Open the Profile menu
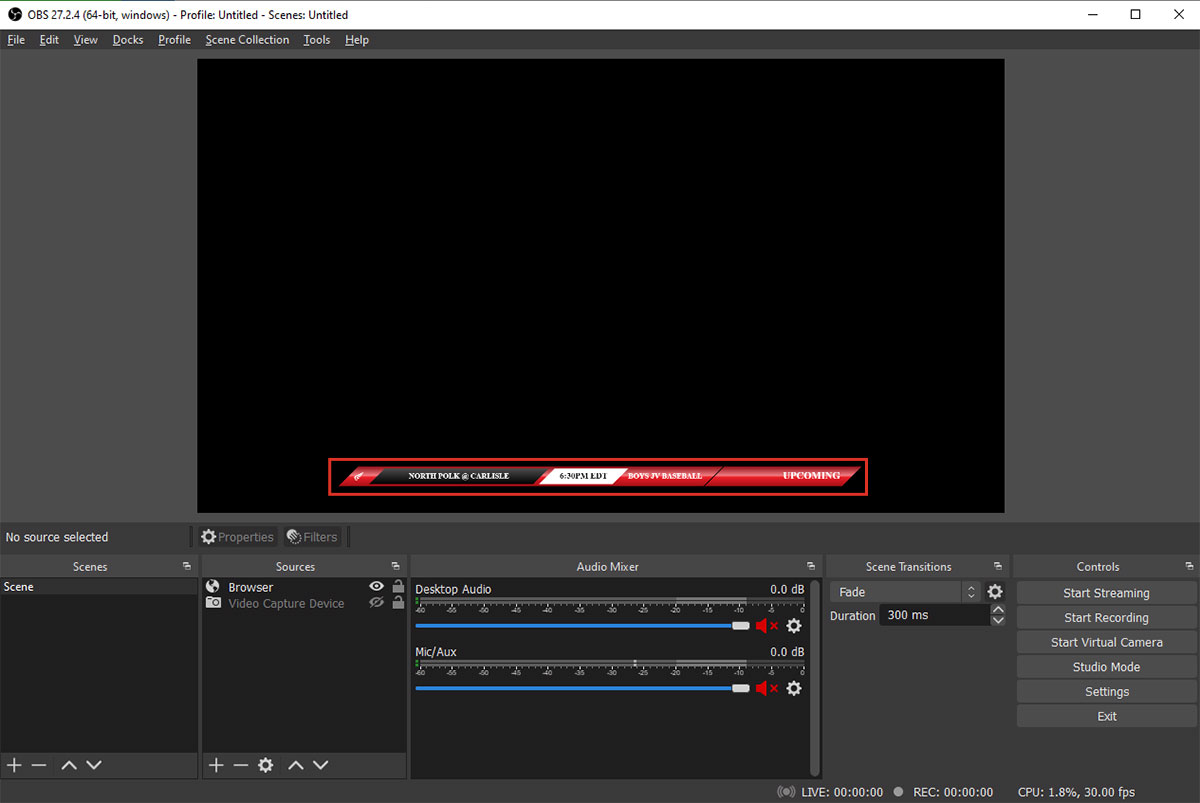 174,40
